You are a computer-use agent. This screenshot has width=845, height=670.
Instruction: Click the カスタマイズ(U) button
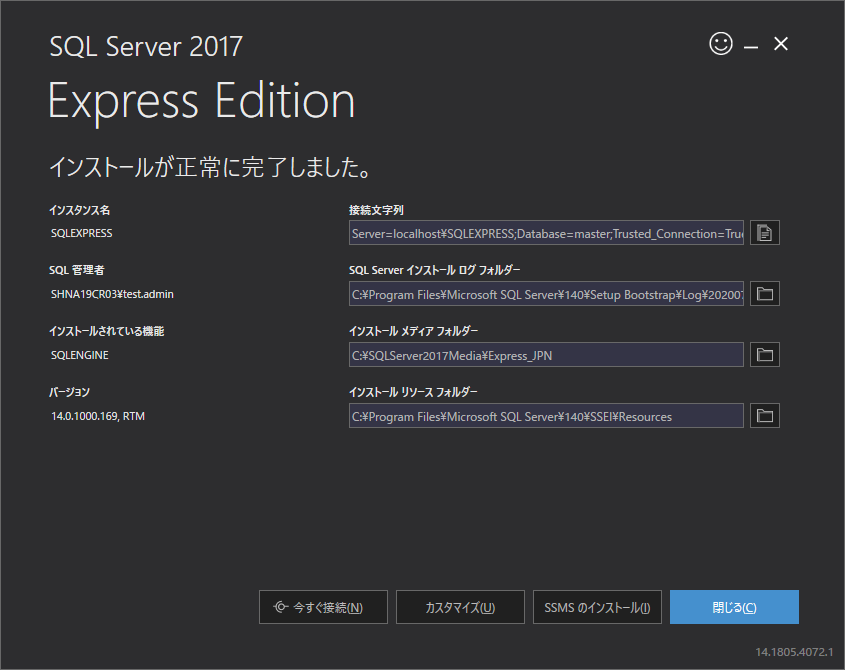[460, 607]
